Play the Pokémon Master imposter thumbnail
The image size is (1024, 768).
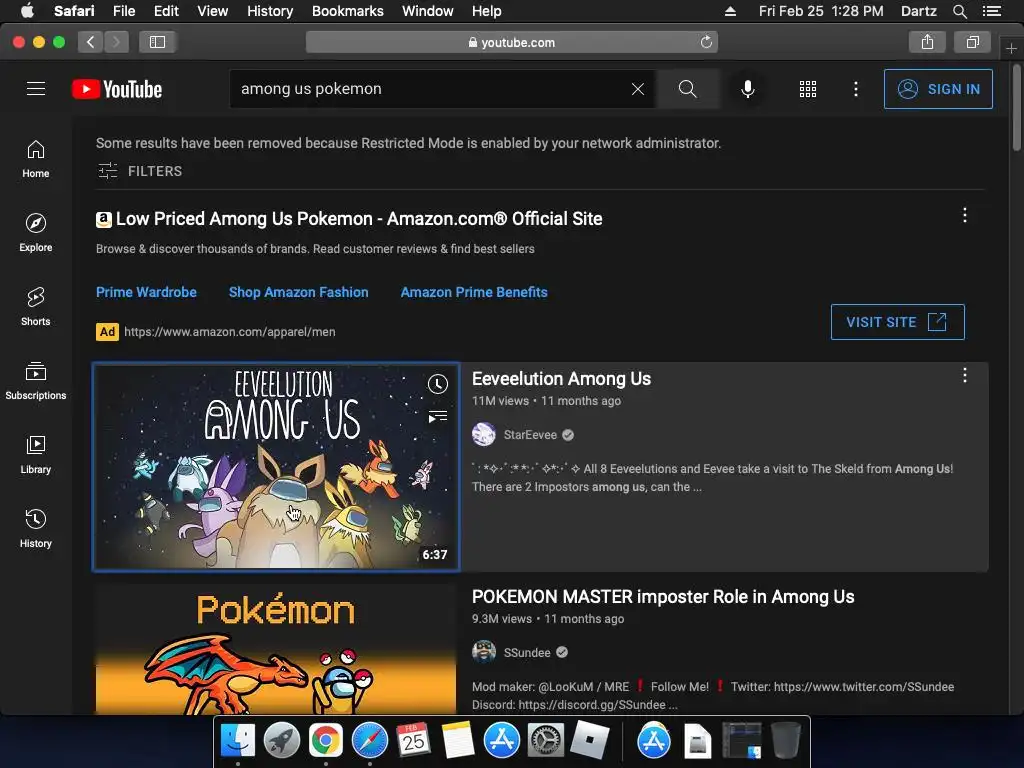[276, 648]
